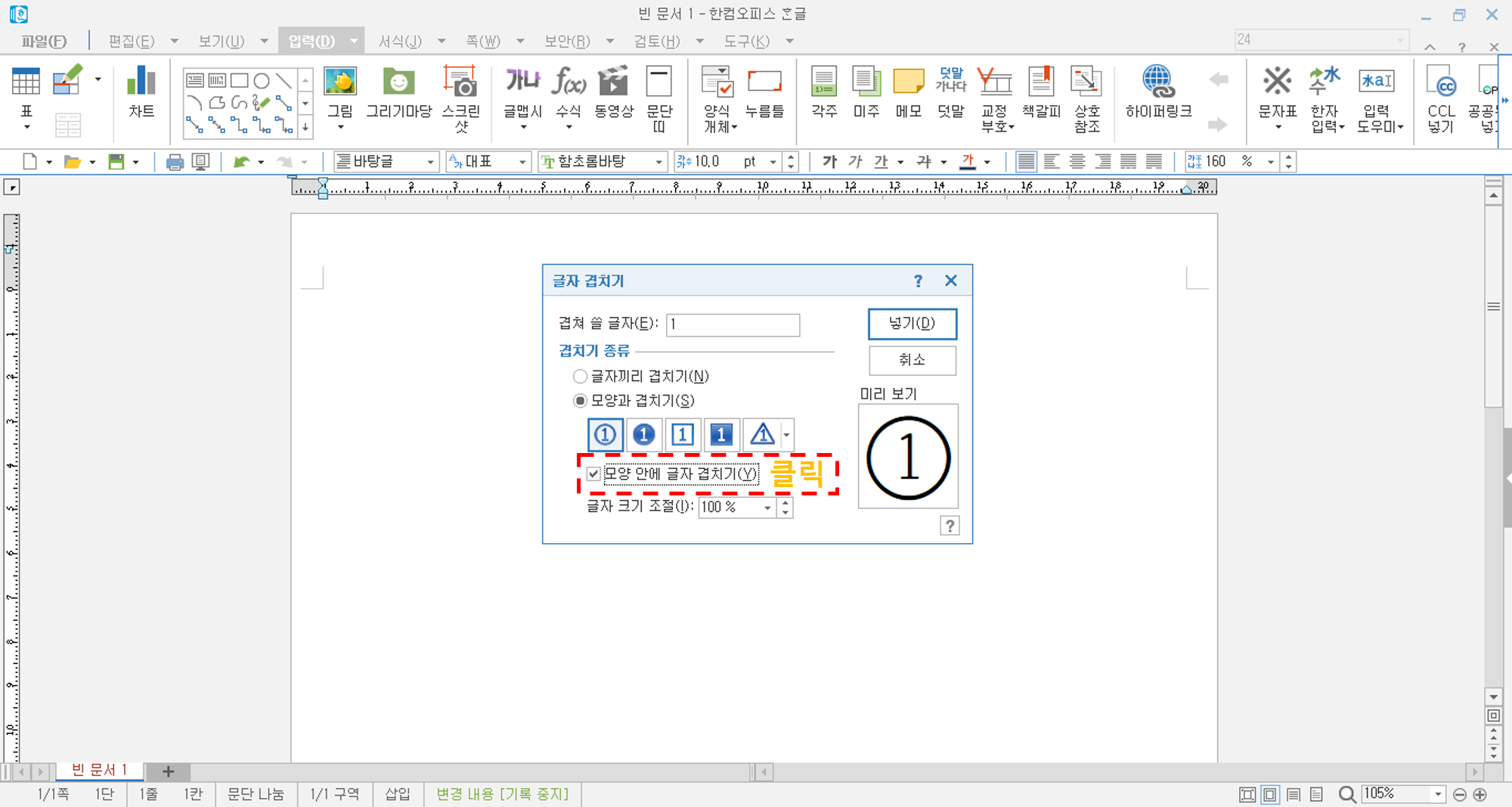
Task: Choose the outlined circle shape style
Action: pos(605,435)
